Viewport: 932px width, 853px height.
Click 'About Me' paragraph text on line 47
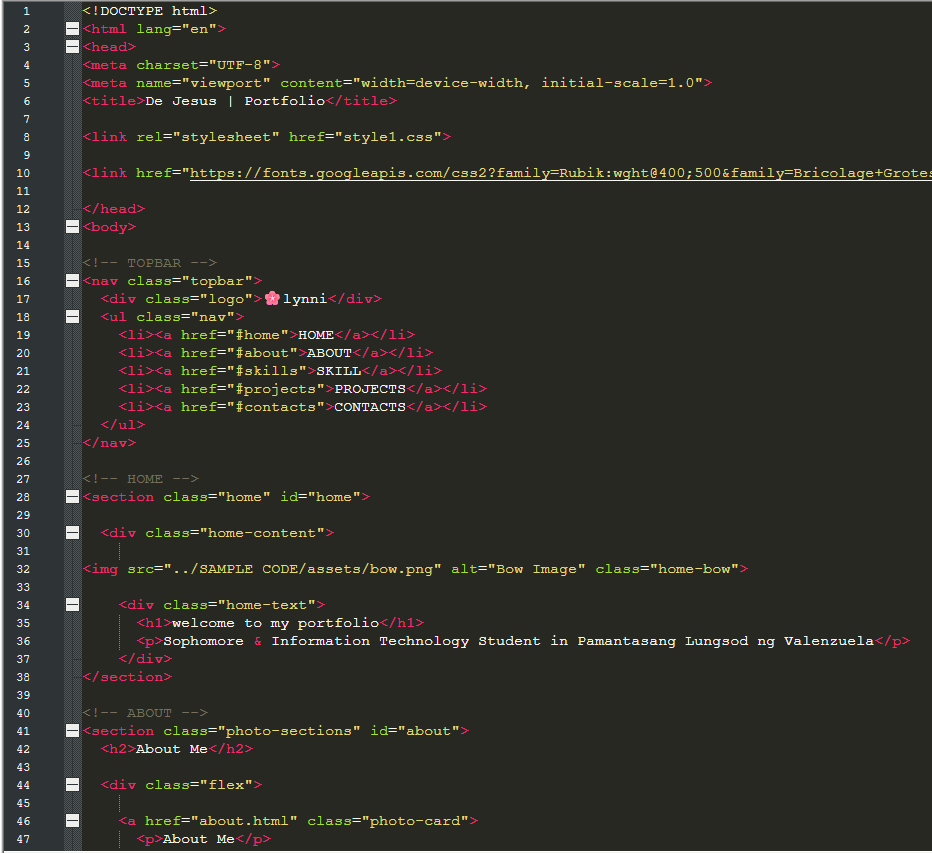tap(199, 839)
